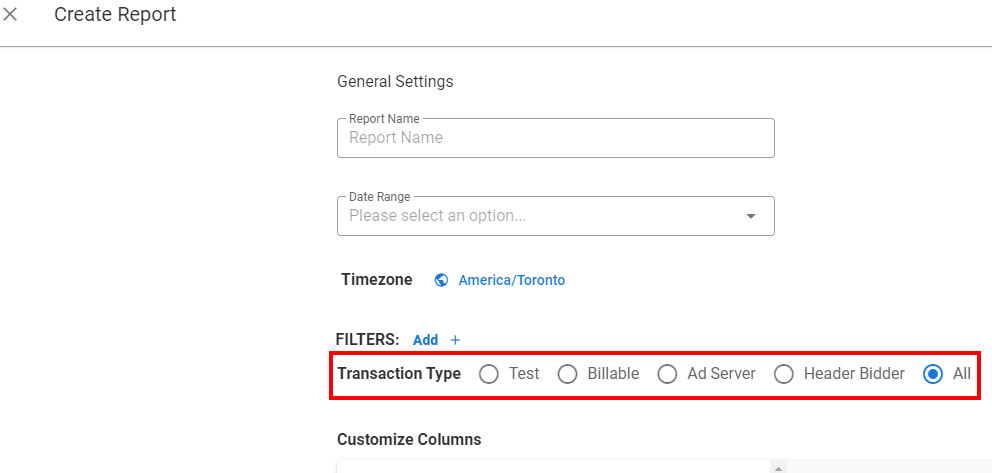Viewport: 992px width, 473px height.
Task: Click the Transaction Type label
Action: tap(399, 374)
